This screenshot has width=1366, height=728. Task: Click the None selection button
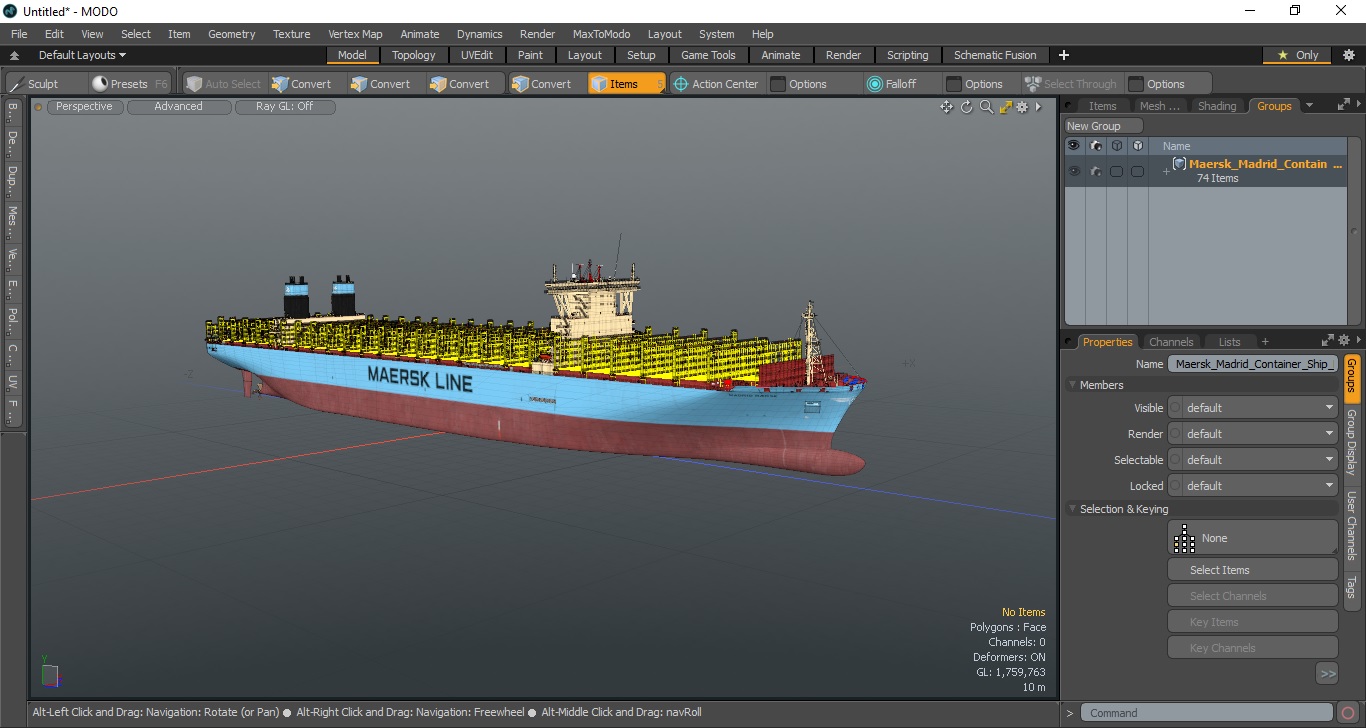(1252, 538)
